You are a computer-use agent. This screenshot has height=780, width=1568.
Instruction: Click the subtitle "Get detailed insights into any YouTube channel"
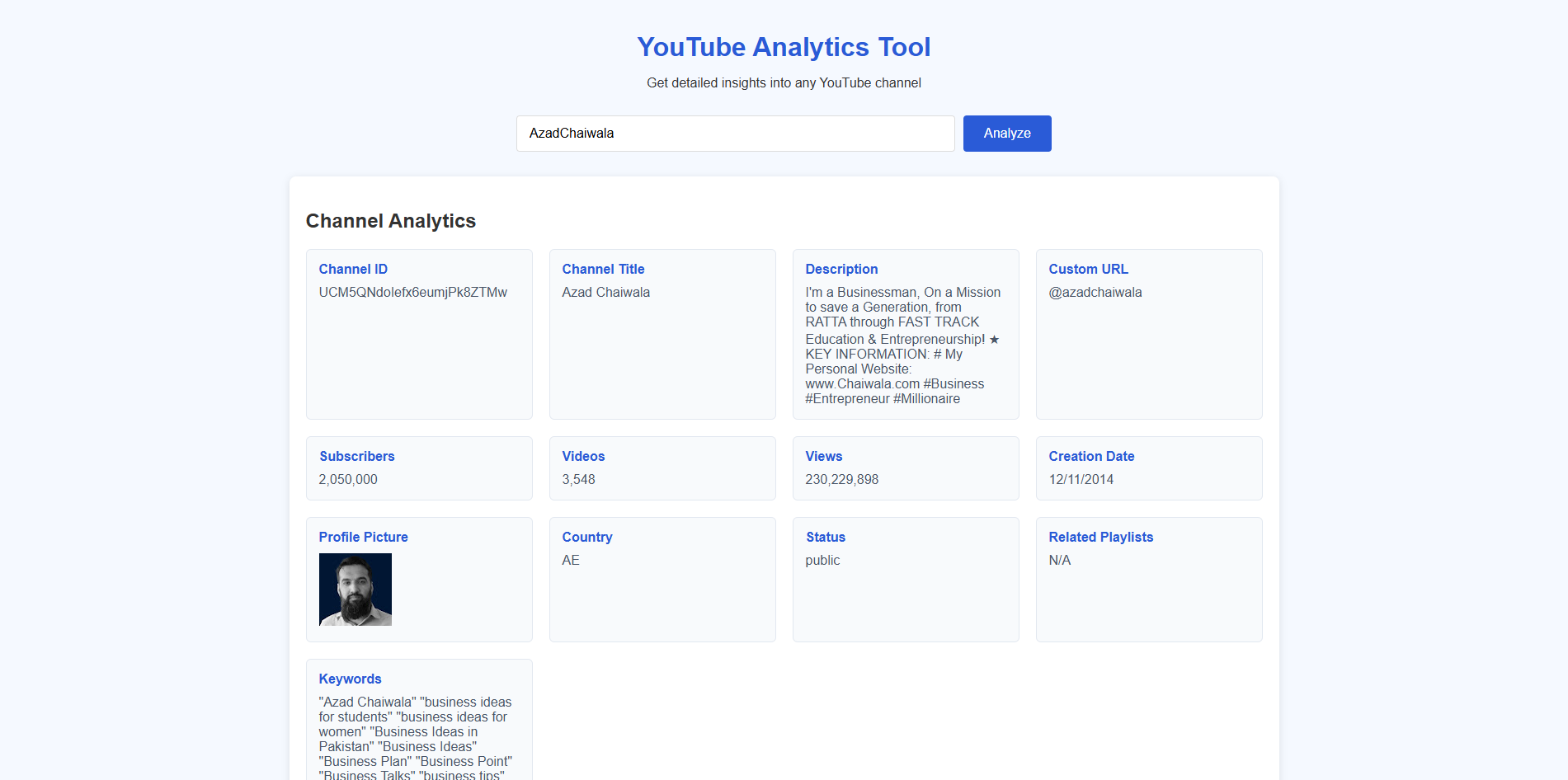click(784, 82)
